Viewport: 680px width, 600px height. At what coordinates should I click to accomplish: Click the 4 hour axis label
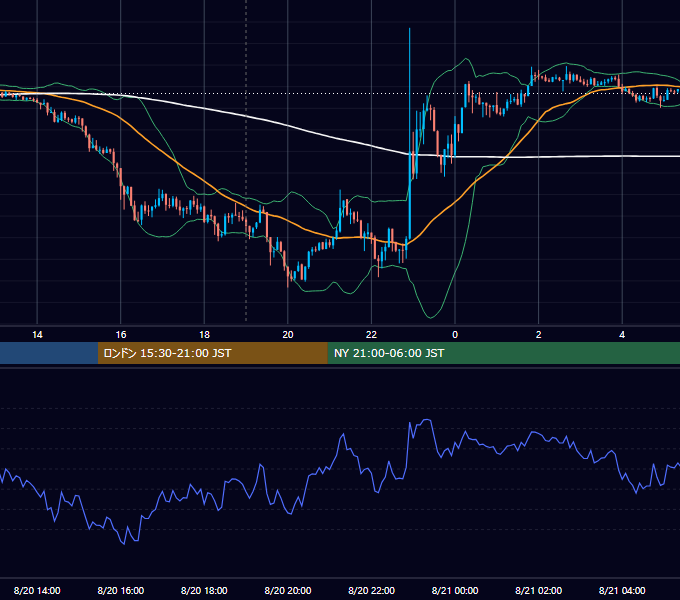(622, 335)
